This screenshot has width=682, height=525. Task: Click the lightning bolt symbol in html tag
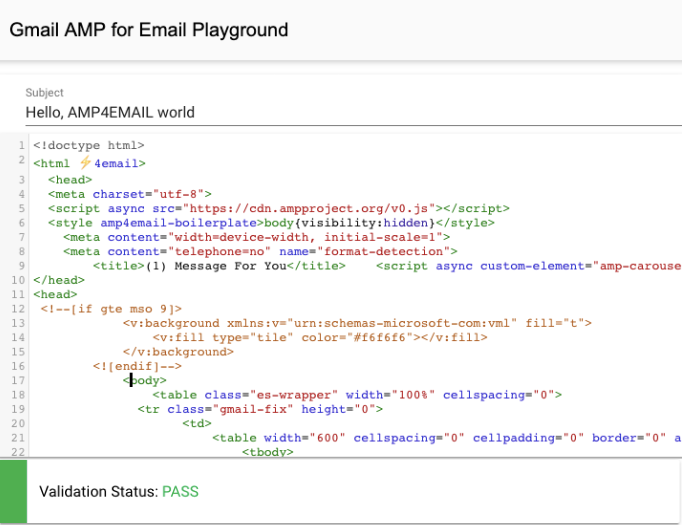click(x=85, y=163)
